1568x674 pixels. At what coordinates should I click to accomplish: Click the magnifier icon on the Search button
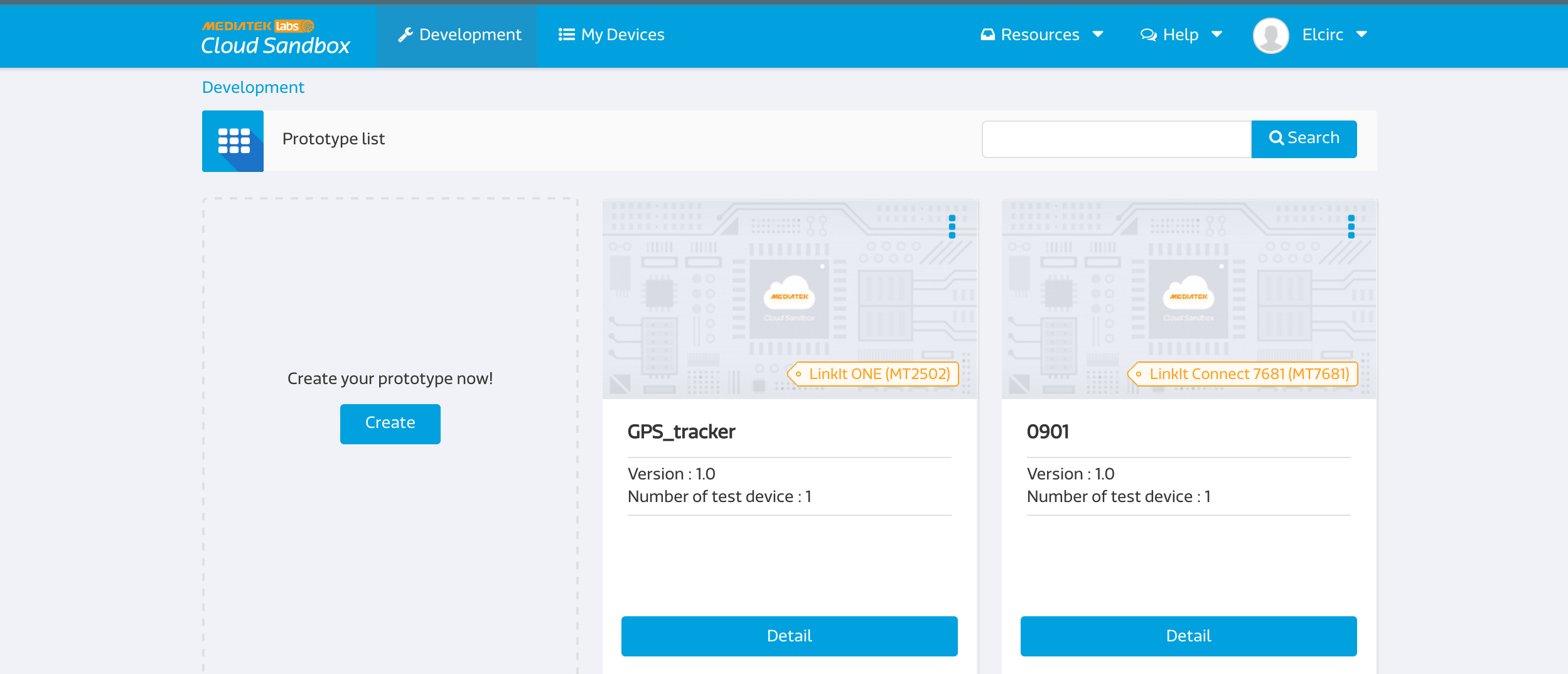coord(1277,138)
